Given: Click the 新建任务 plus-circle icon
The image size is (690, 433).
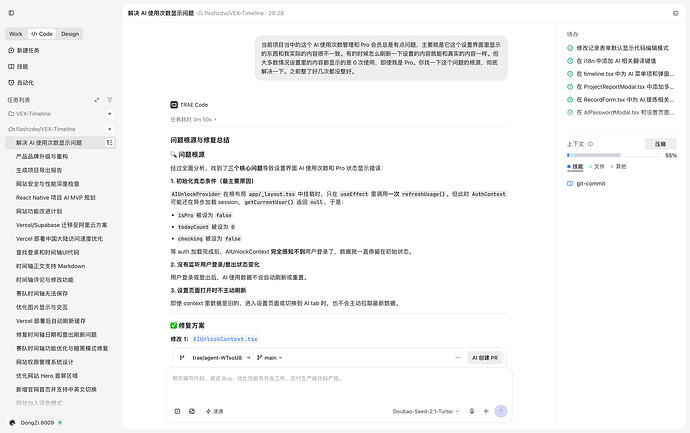Looking at the screenshot, I should click(11, 50).
